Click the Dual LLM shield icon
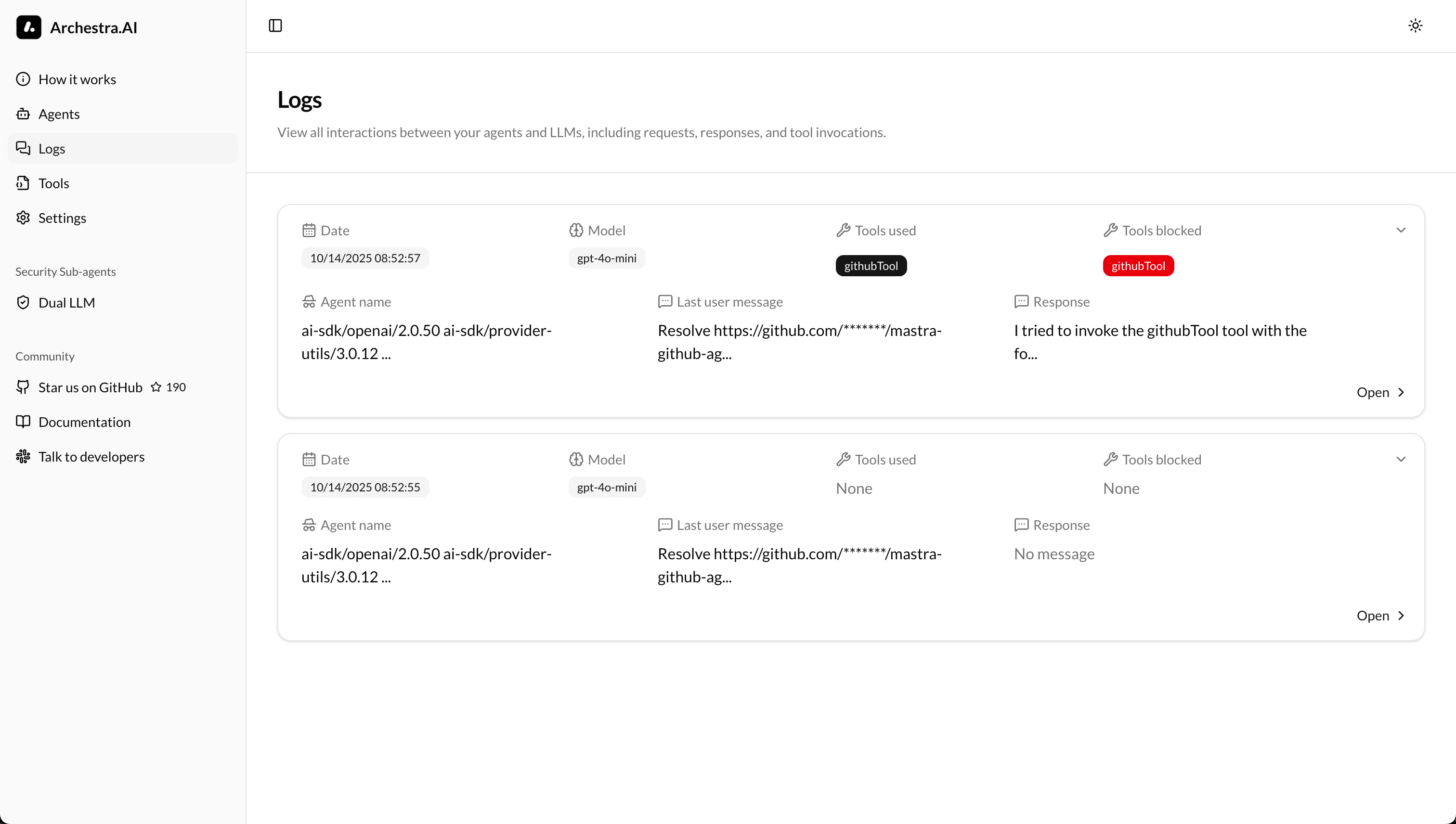 [x=23, y=302]
